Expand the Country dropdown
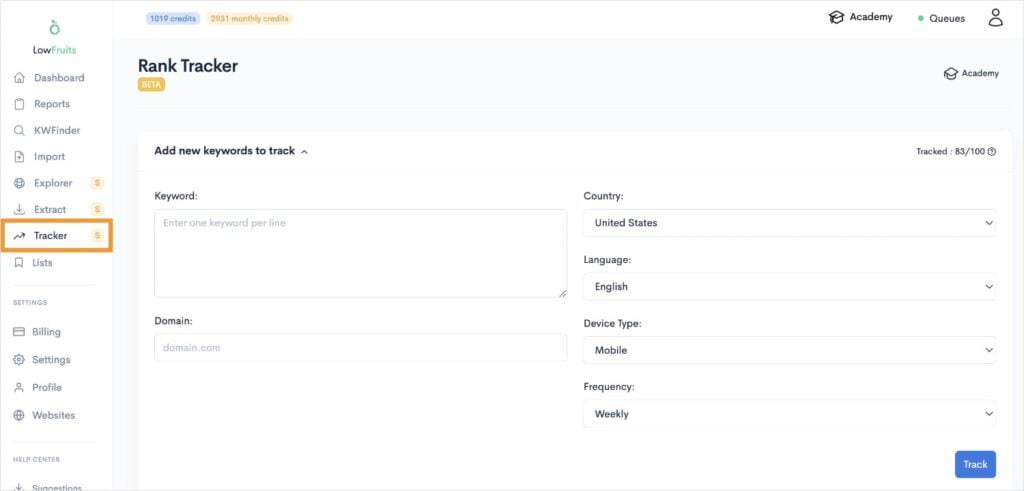Viewport: 1024px width, 491px height. pos(789,223)
